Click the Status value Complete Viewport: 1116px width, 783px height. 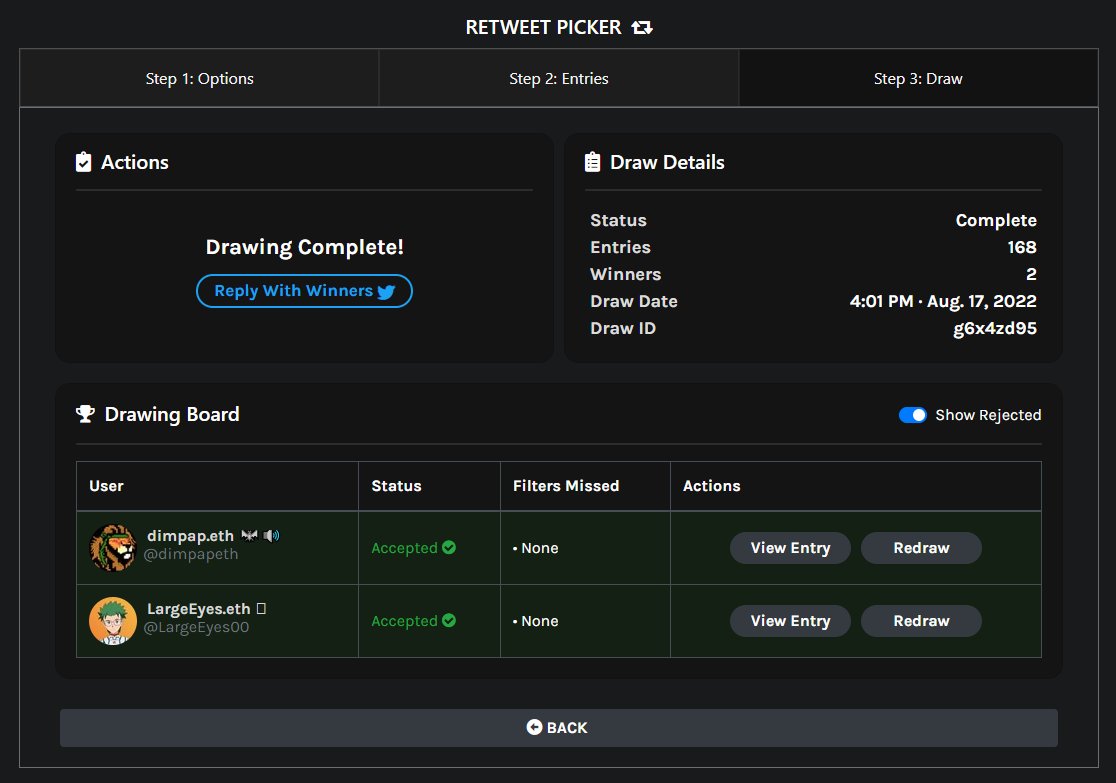(996, 221)
